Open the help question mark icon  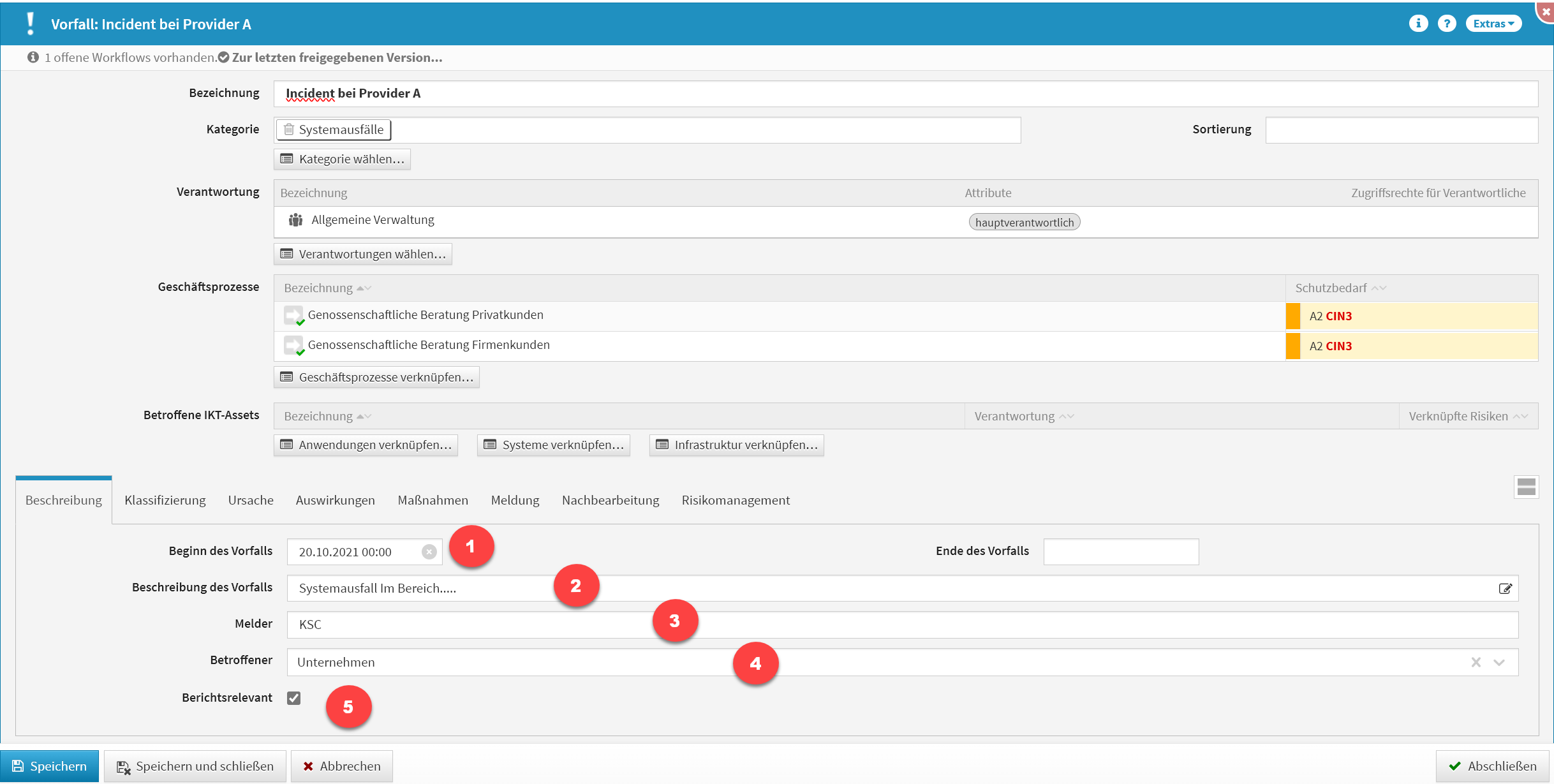point(1447,24)
